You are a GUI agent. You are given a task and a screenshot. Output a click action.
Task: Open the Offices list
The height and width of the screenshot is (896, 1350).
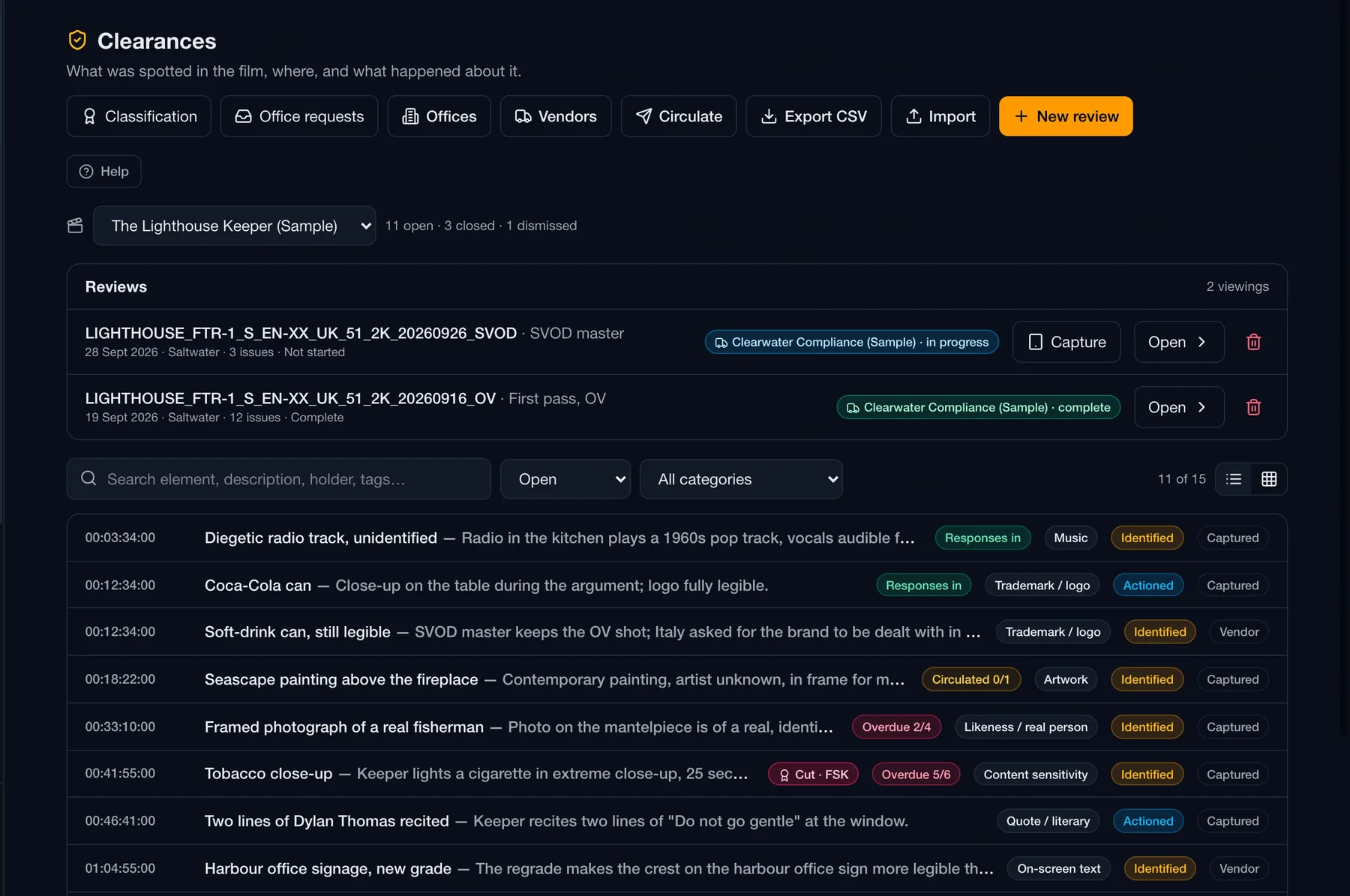[439, 116]
